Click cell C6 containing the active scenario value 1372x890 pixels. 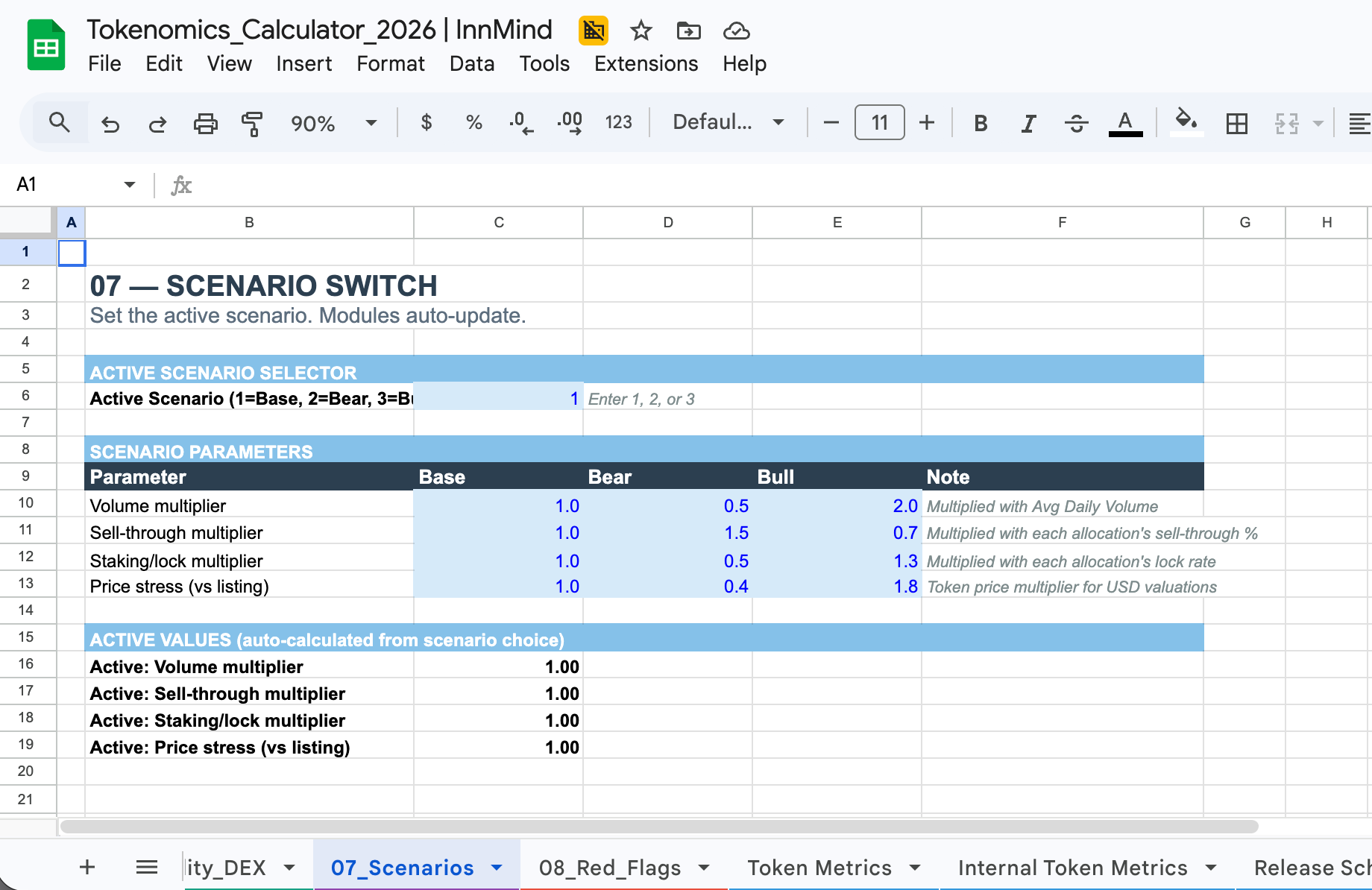pyautogui.click(x=498, y=398)
